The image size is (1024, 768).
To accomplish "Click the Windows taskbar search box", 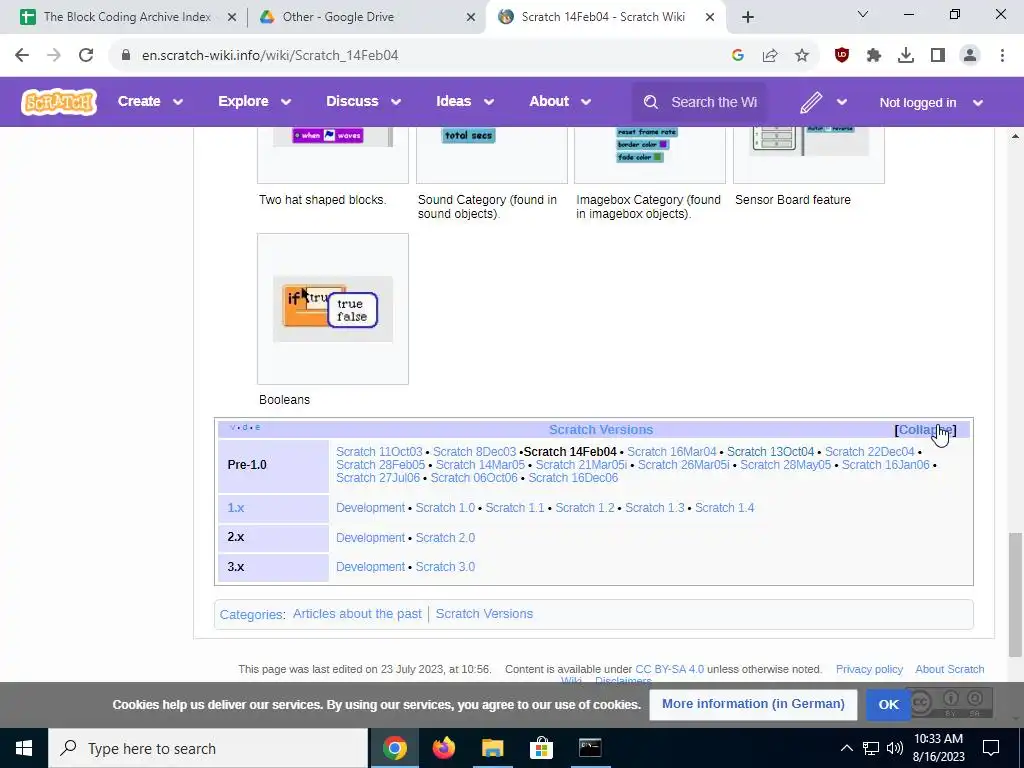I will [208, 748].
